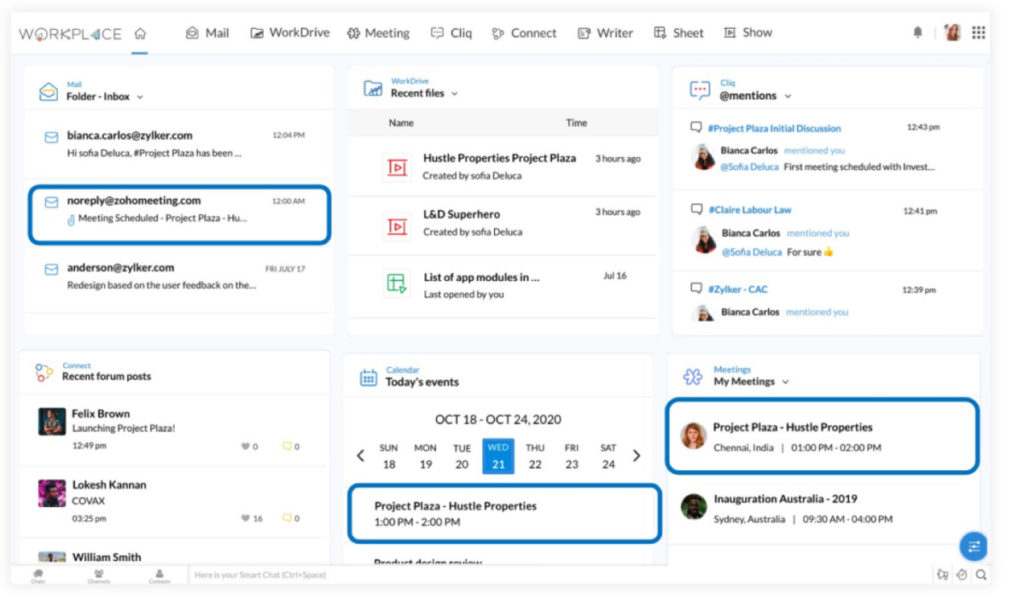Expand the Recent files dropdown
Image resolution: width=1024 pixels, height=601 pixels.
point(454,94)
